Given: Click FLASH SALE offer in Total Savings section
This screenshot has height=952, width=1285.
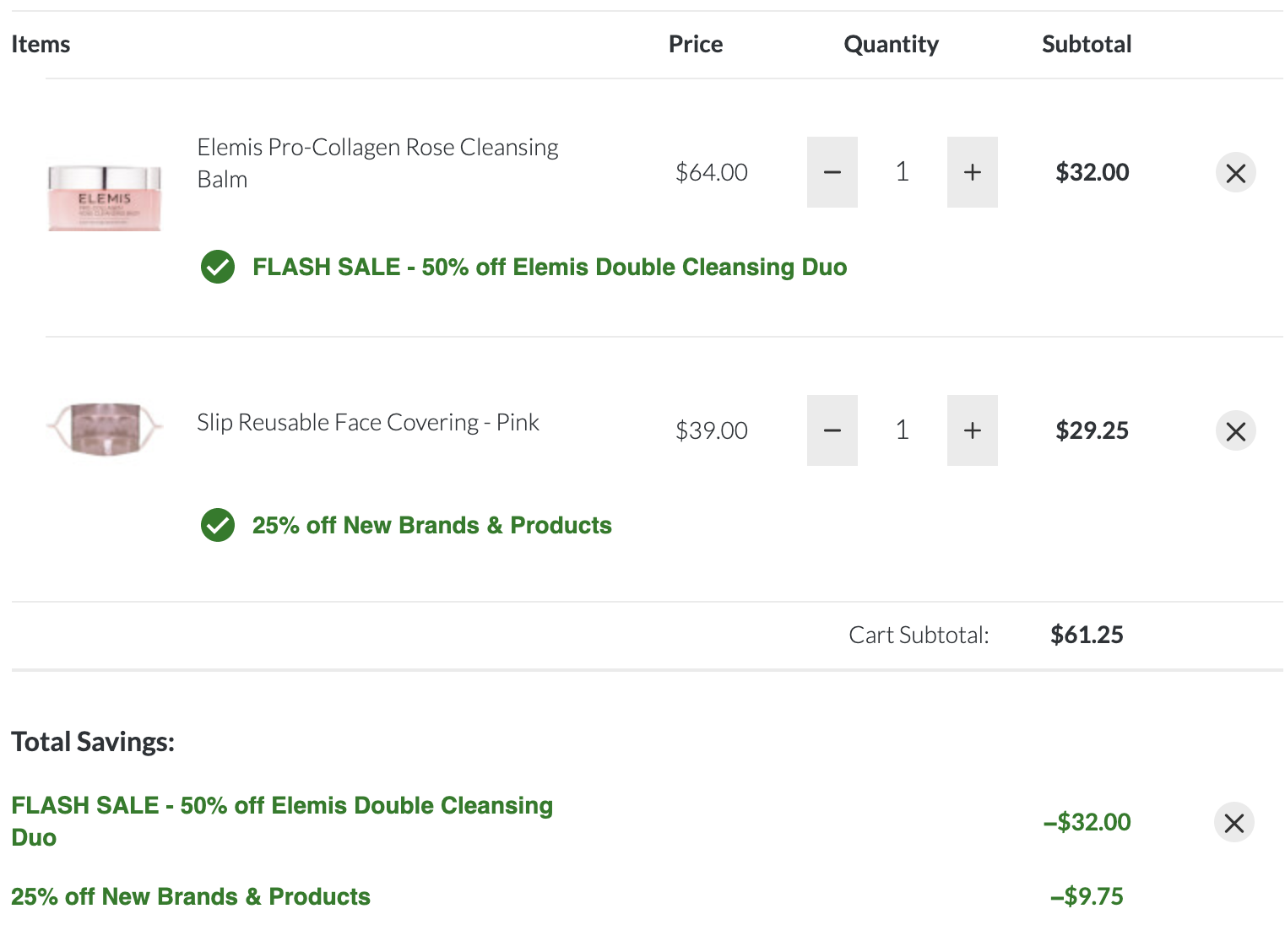Looking at the screenshot, I should click(282, 821).
